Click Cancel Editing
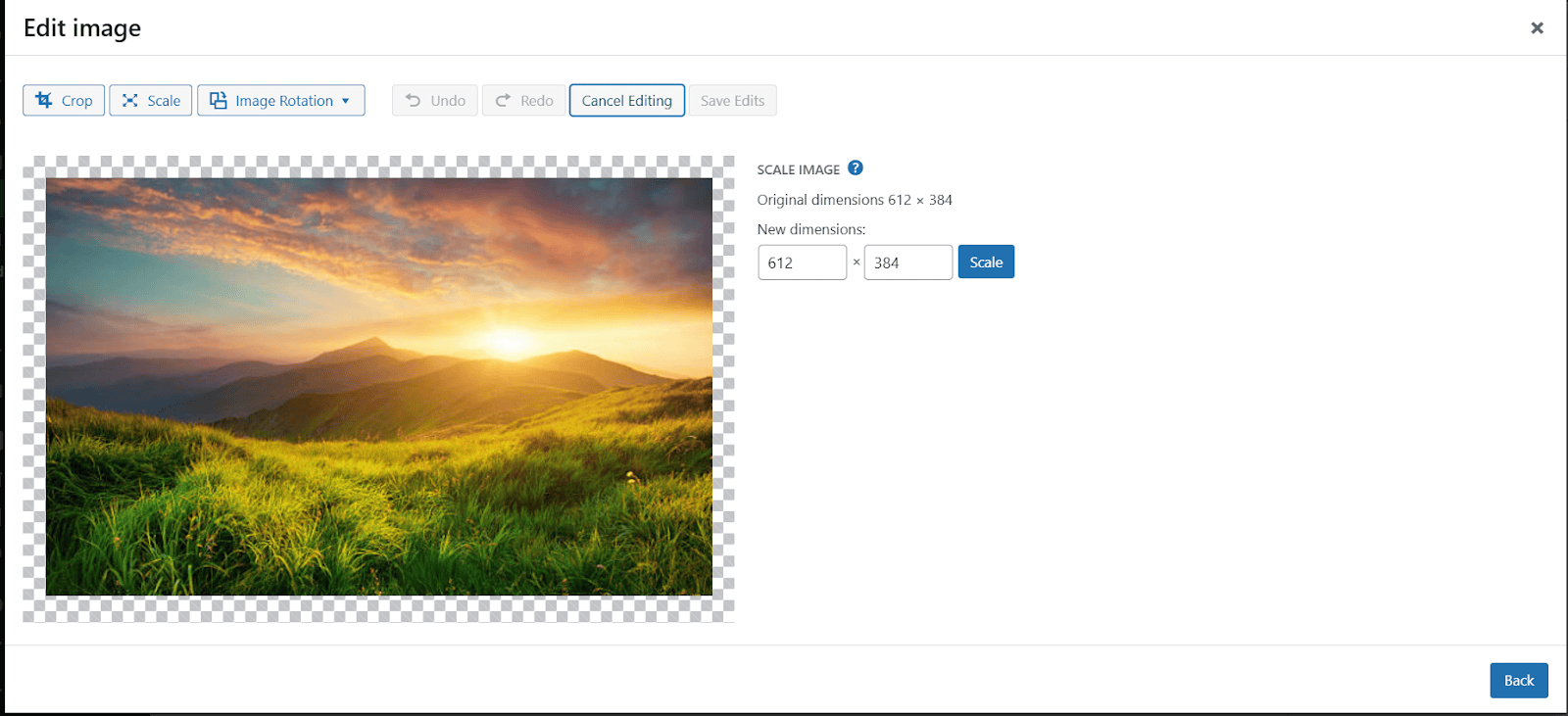The height and width of the screenshot is (716, 1568). 627,101
